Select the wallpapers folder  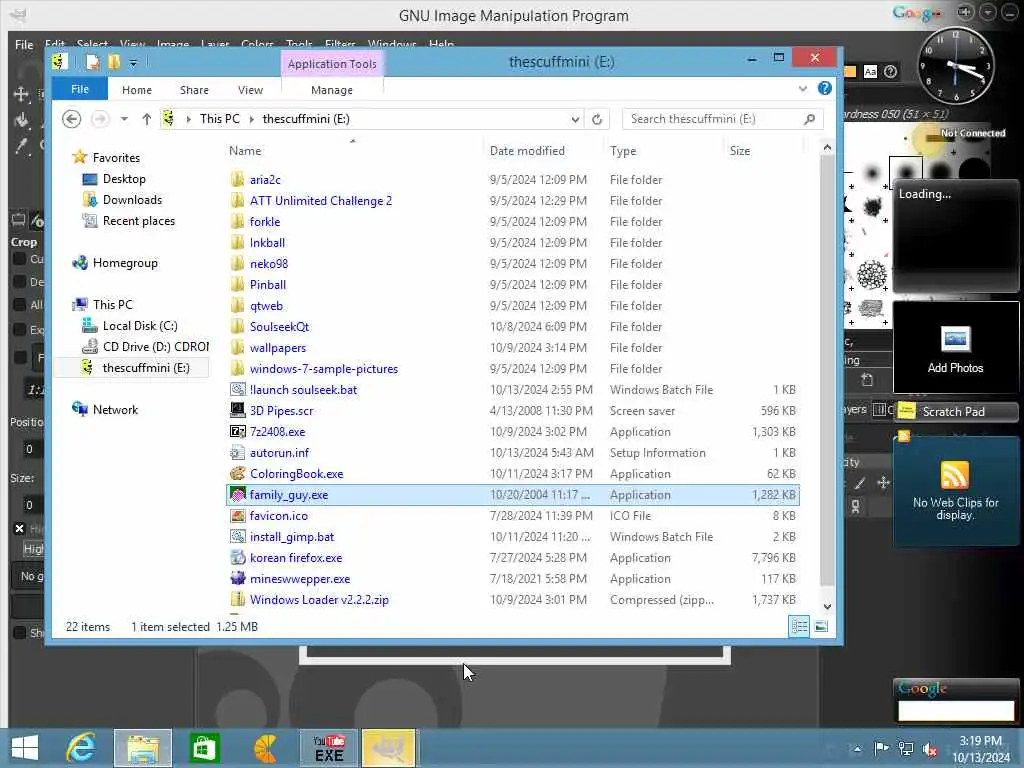278,347
